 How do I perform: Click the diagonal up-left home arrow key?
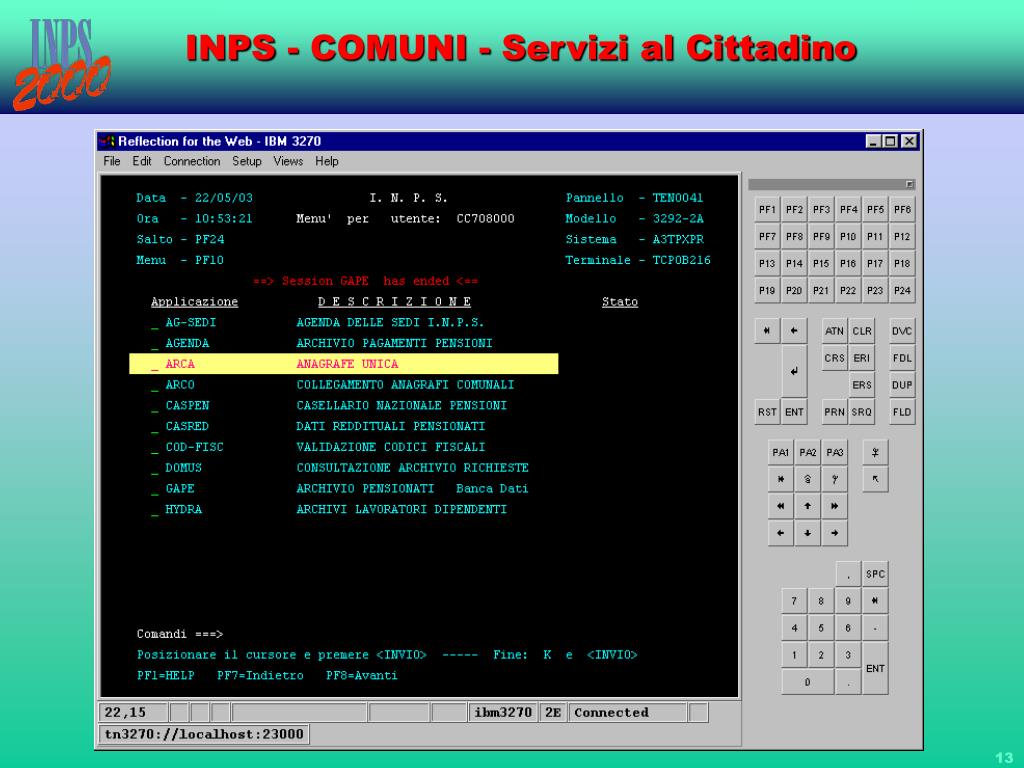(875, 479)
